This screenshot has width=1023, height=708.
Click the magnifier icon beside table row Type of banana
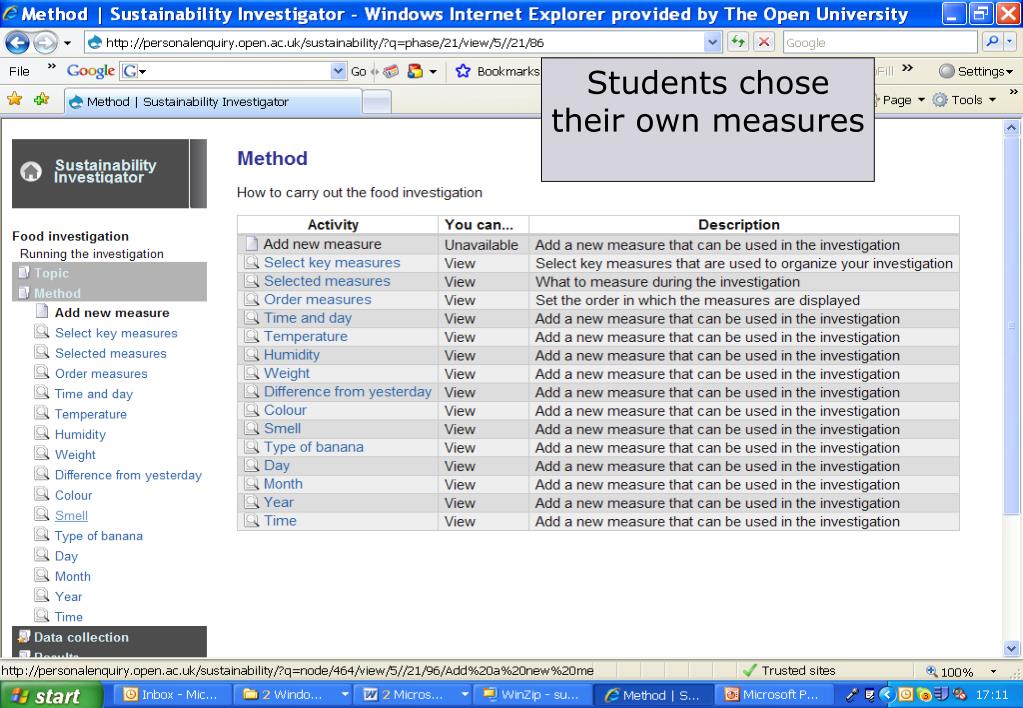tap(252, 447)
